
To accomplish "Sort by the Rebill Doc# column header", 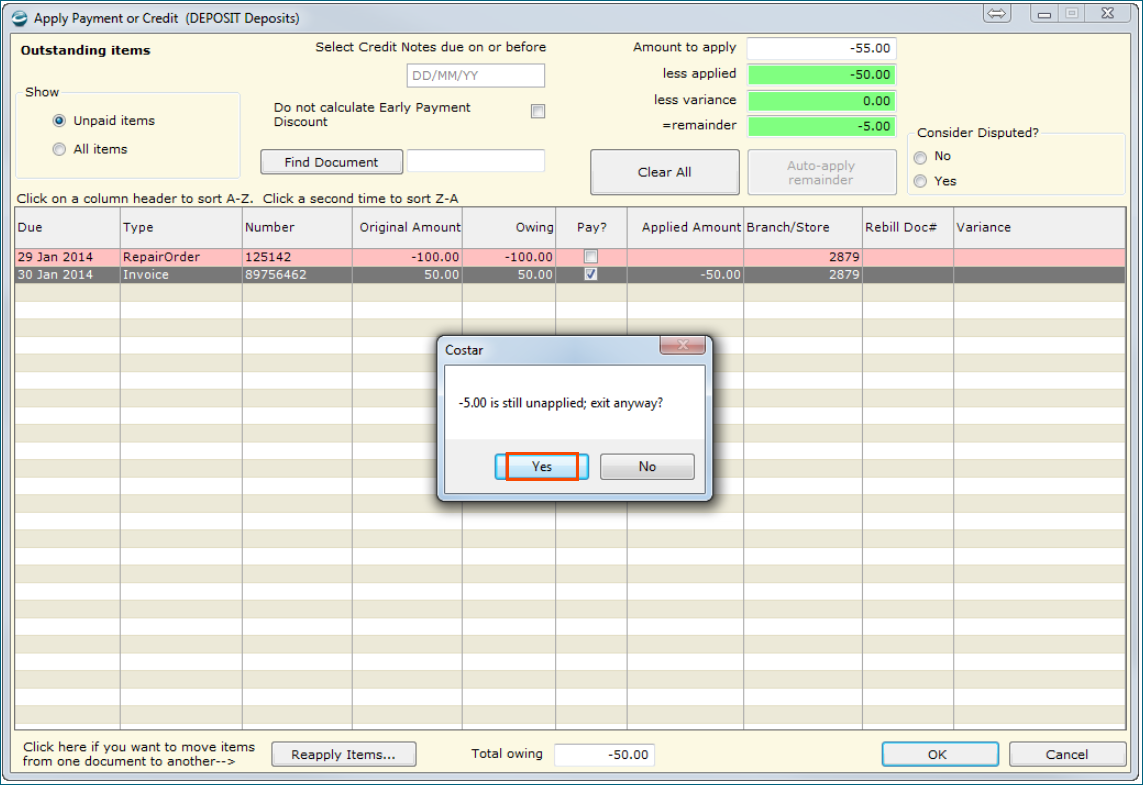I will click(x=908, y=227).
